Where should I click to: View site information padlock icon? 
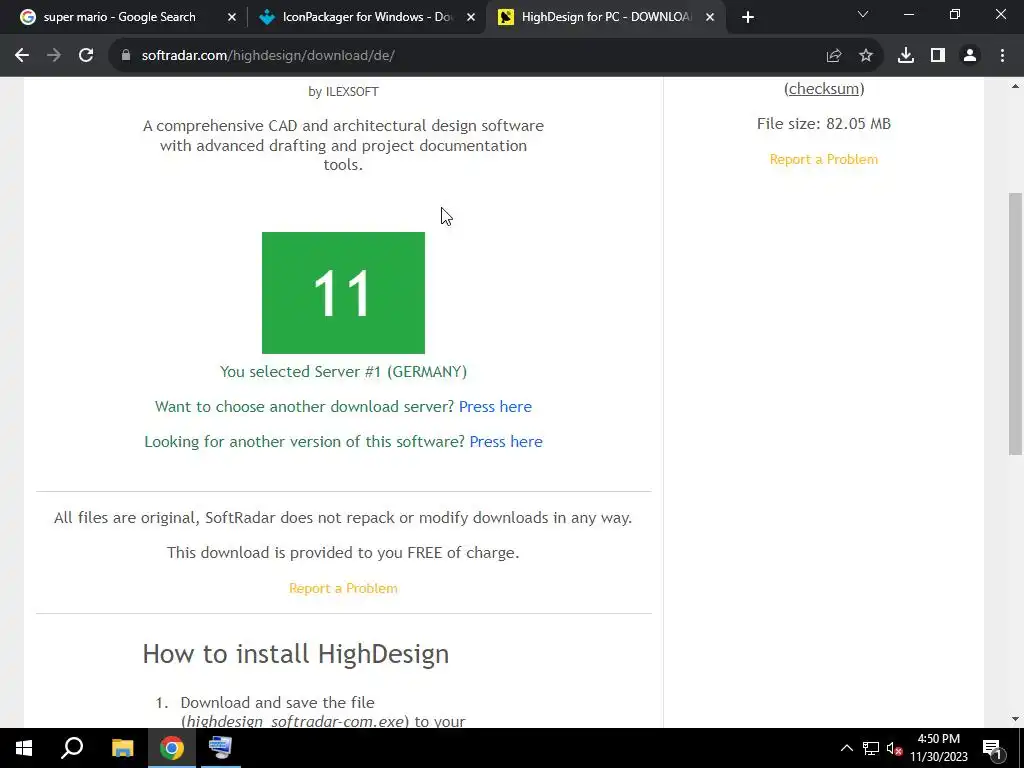[x=126, y=56]
